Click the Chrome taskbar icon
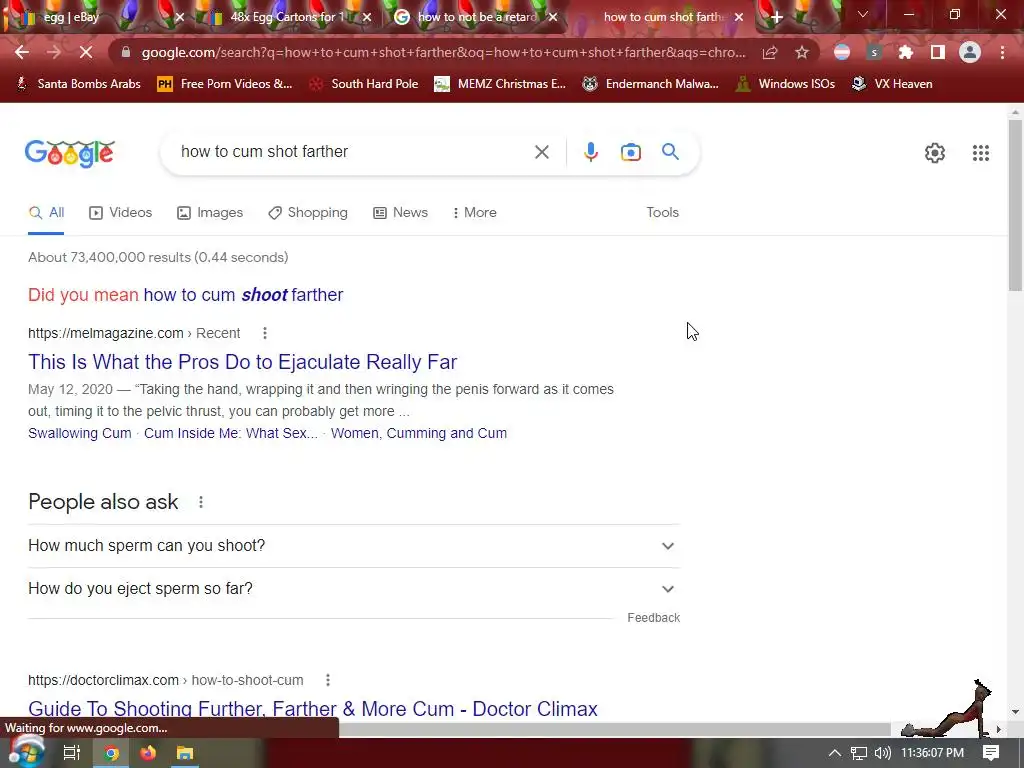 coord(111,753)
